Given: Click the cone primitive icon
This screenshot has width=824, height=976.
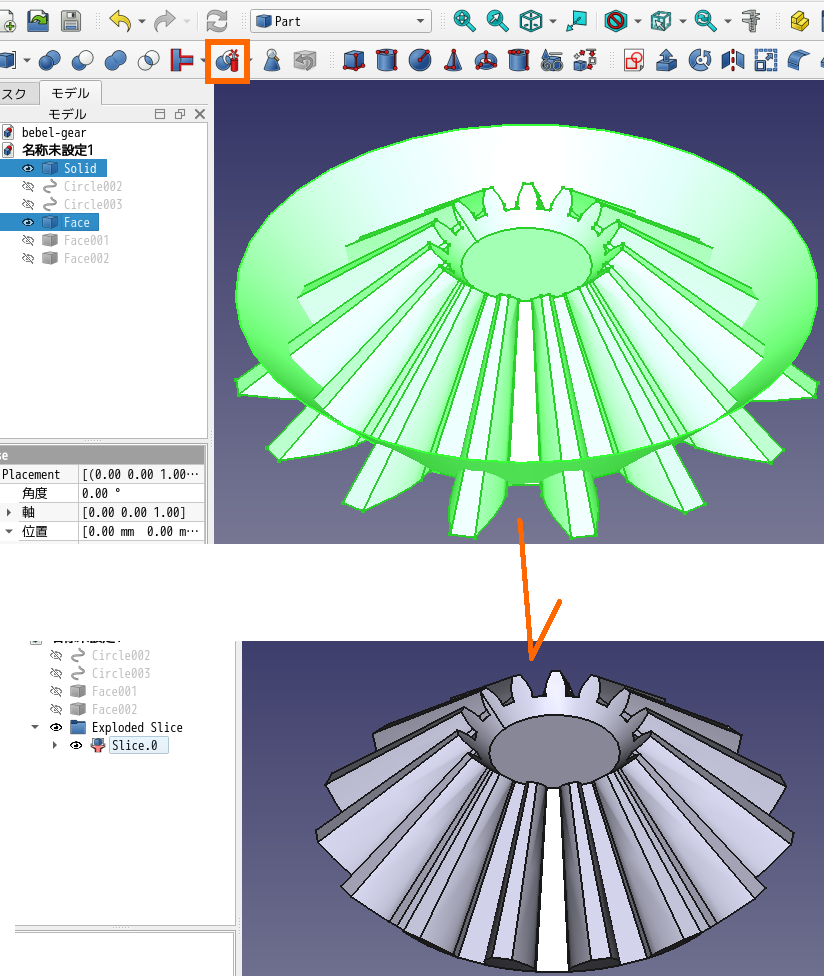Looking at the screenshot, I should [x=453, y=61].
